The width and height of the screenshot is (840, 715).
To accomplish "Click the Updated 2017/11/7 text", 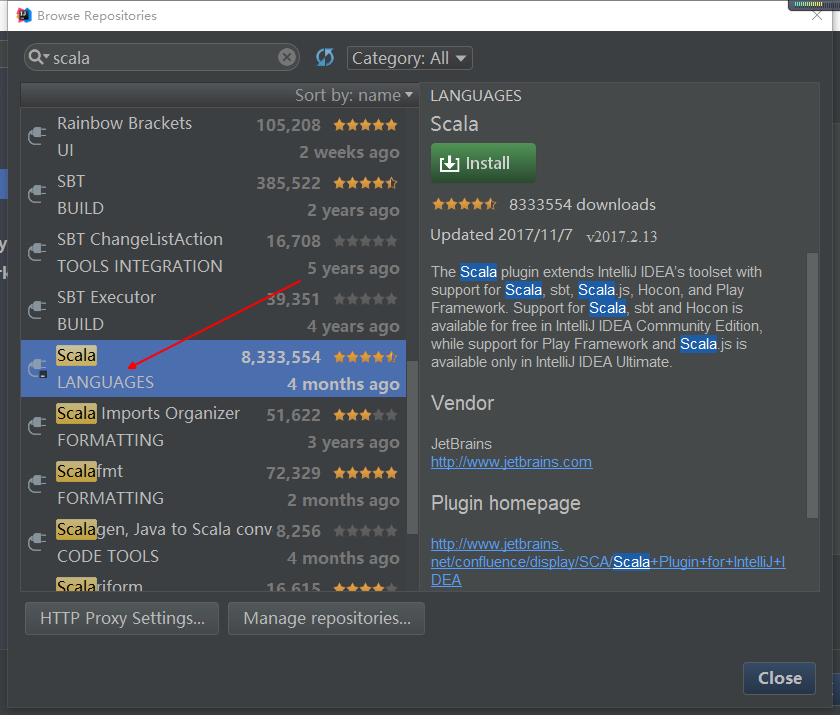I will [501, 235].
